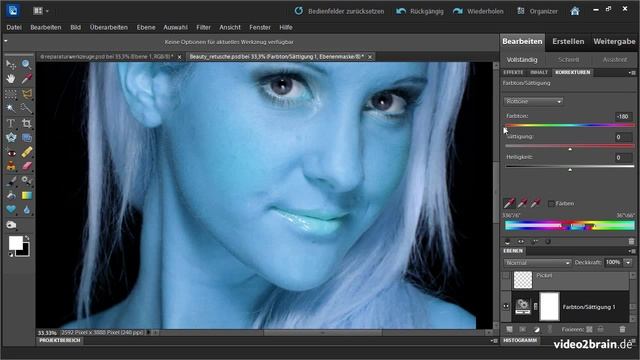Image resolution: width=640 pixels, height=360 pixels.
Task: Toggle adjustment visibility eye in Korrekturen
Action: pos(521,242)
